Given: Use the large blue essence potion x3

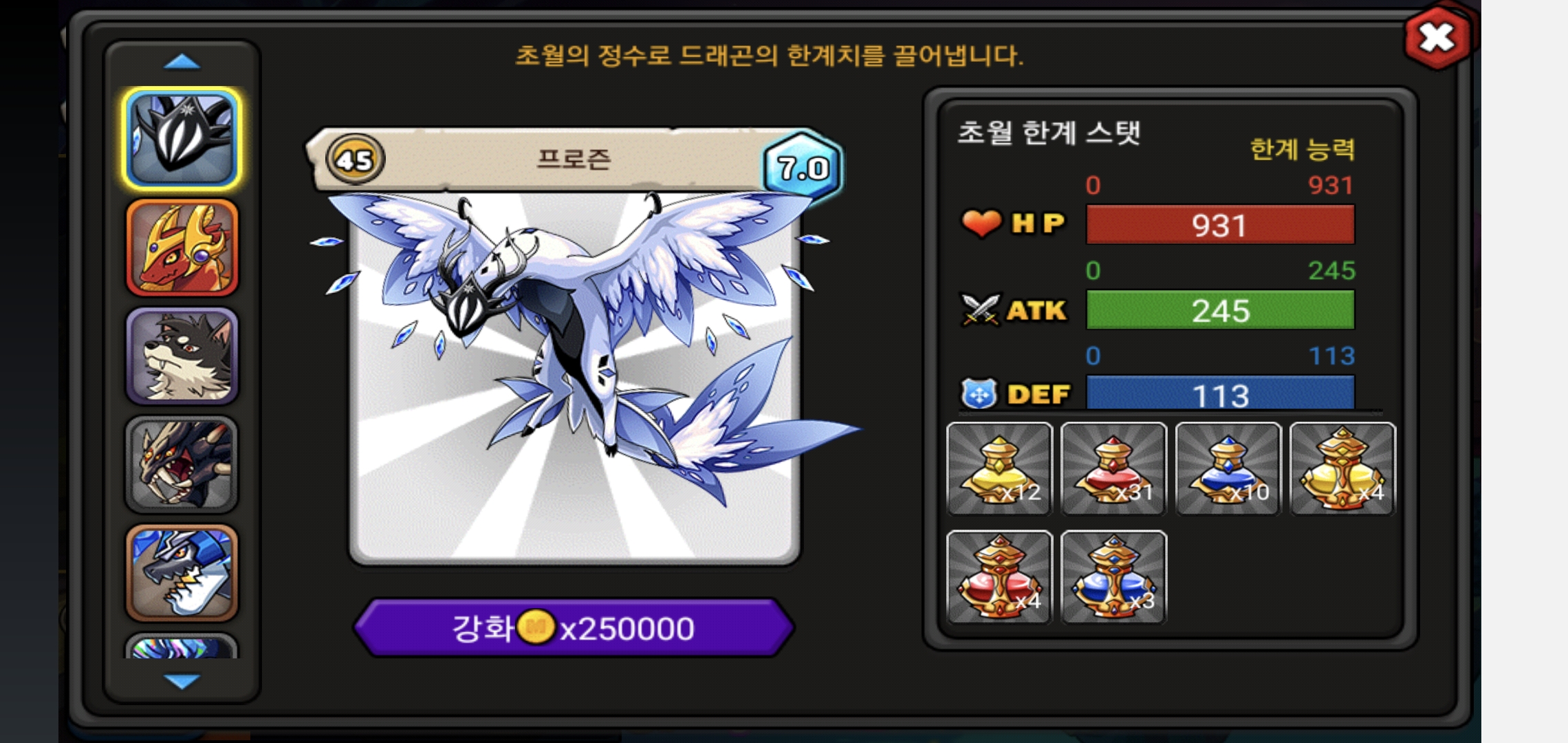Looking at the screenshot, I should 1113,577.
